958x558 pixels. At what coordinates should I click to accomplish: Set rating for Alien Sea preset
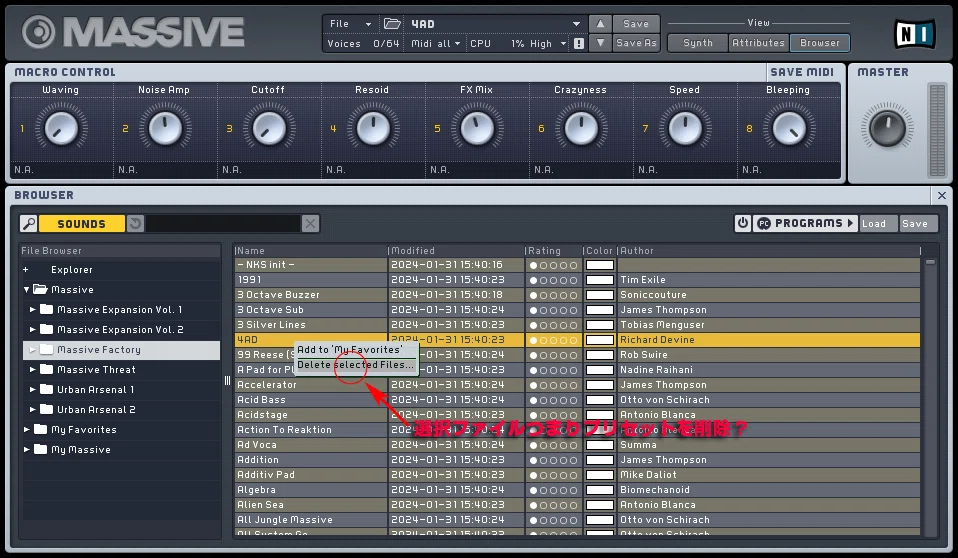553,505
